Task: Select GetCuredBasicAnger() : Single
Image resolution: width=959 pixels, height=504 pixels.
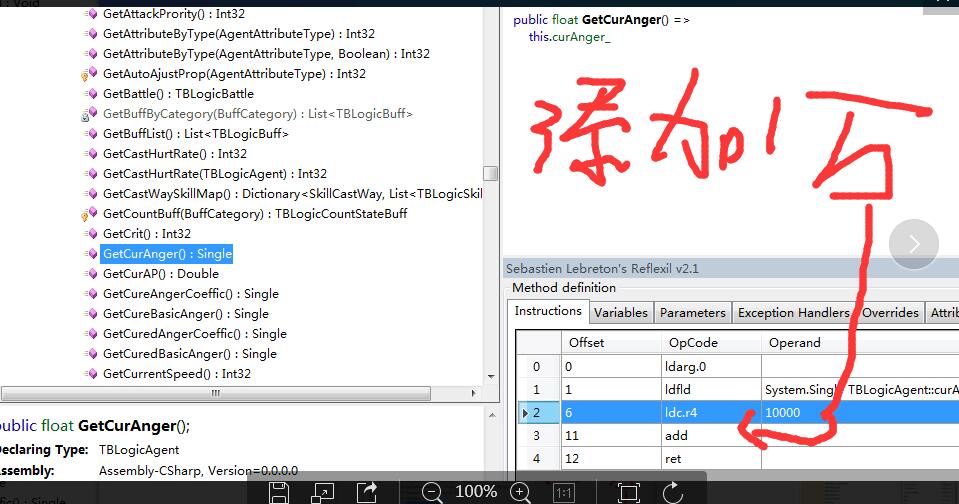Action: (190, 354)
